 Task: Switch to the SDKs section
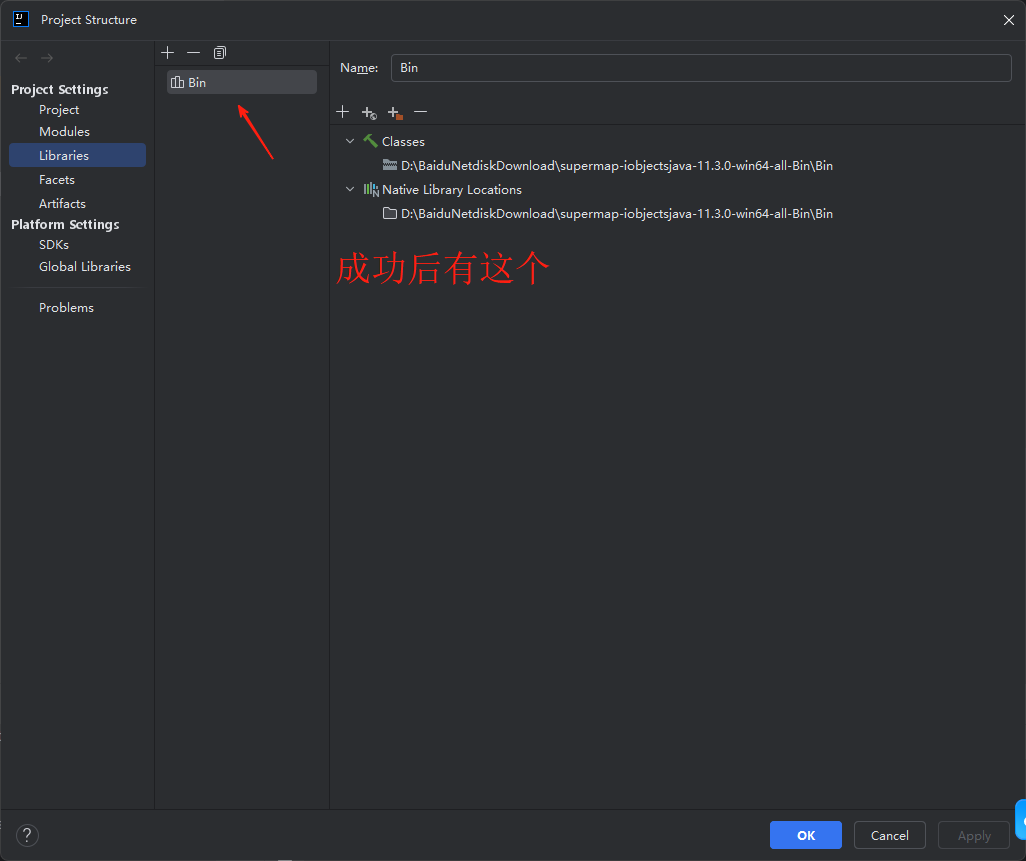tap(53, 244)
